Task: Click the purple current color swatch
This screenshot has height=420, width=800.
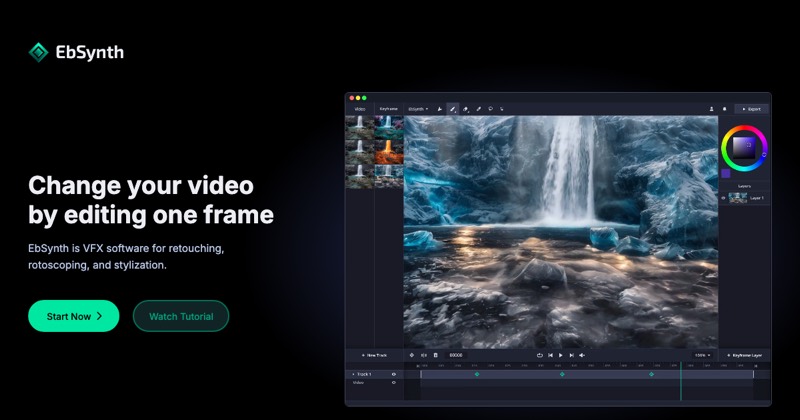Action: (x=726, y=174)
